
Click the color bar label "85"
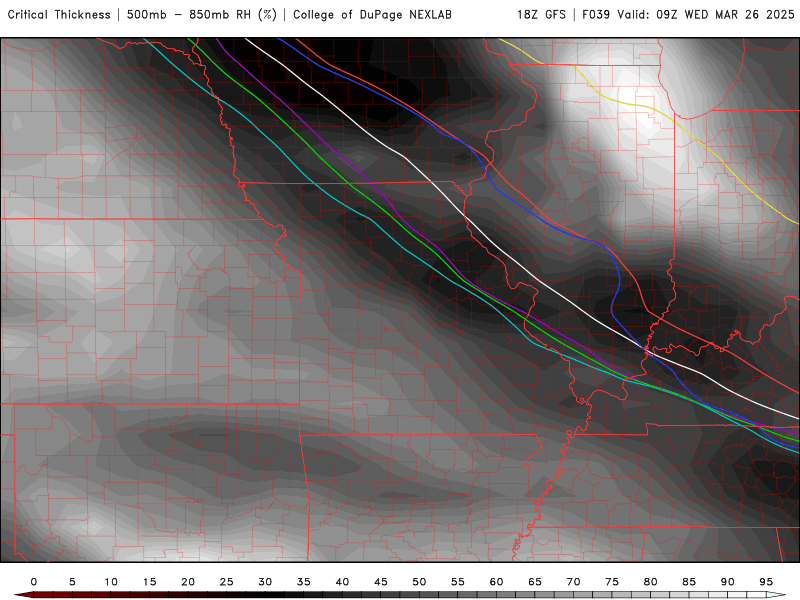point(689,582)
